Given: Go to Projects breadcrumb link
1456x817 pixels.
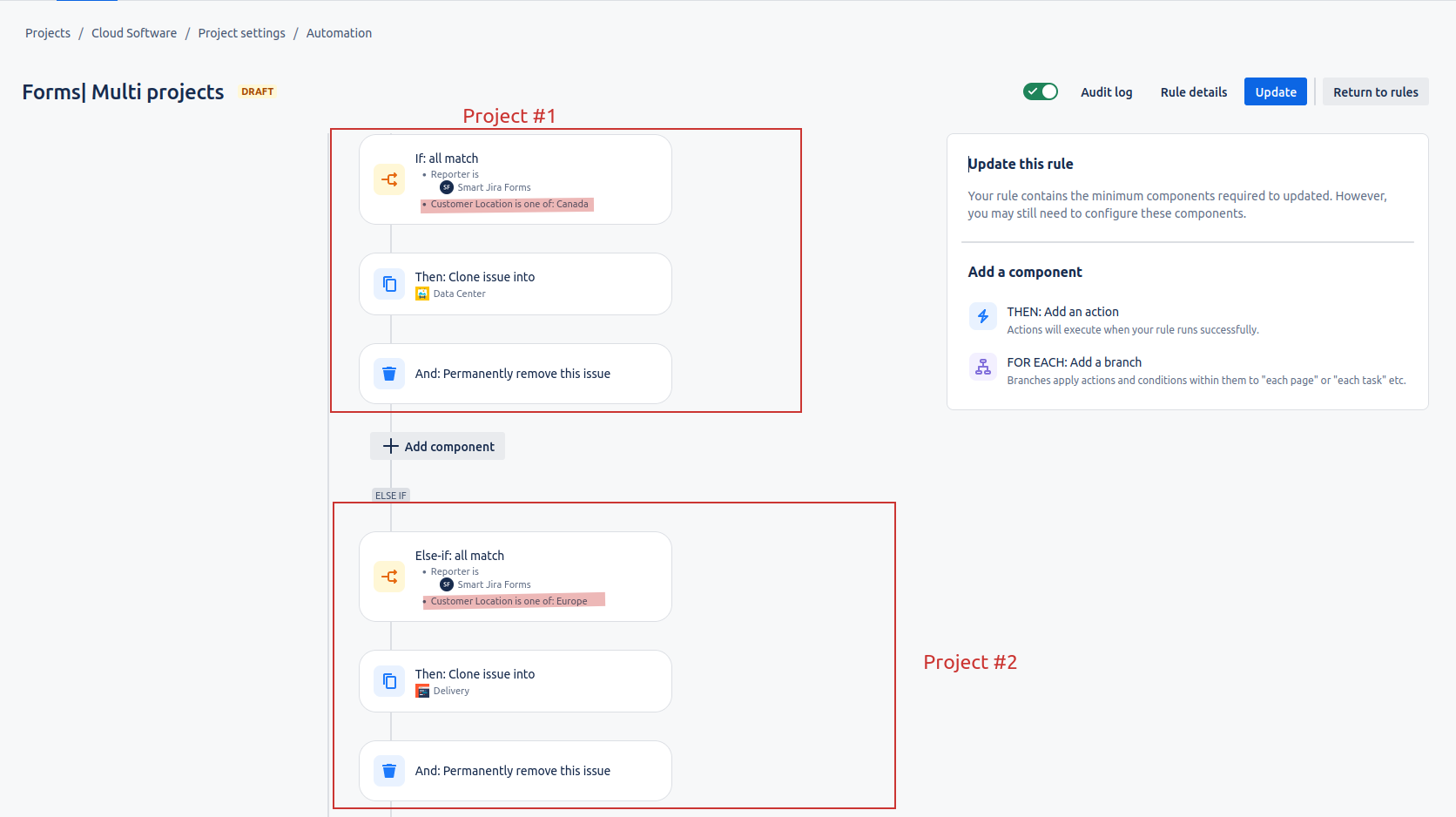Looking at the screenshot, I should point(48,33).
